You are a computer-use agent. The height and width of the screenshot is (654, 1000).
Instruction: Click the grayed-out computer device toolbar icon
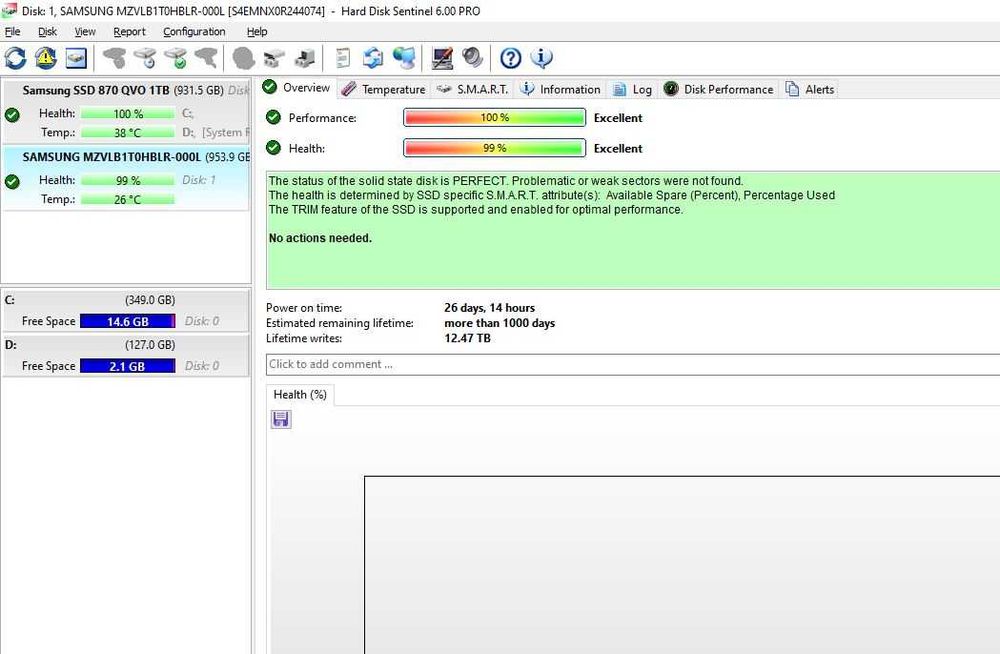[x=305, y=58]
